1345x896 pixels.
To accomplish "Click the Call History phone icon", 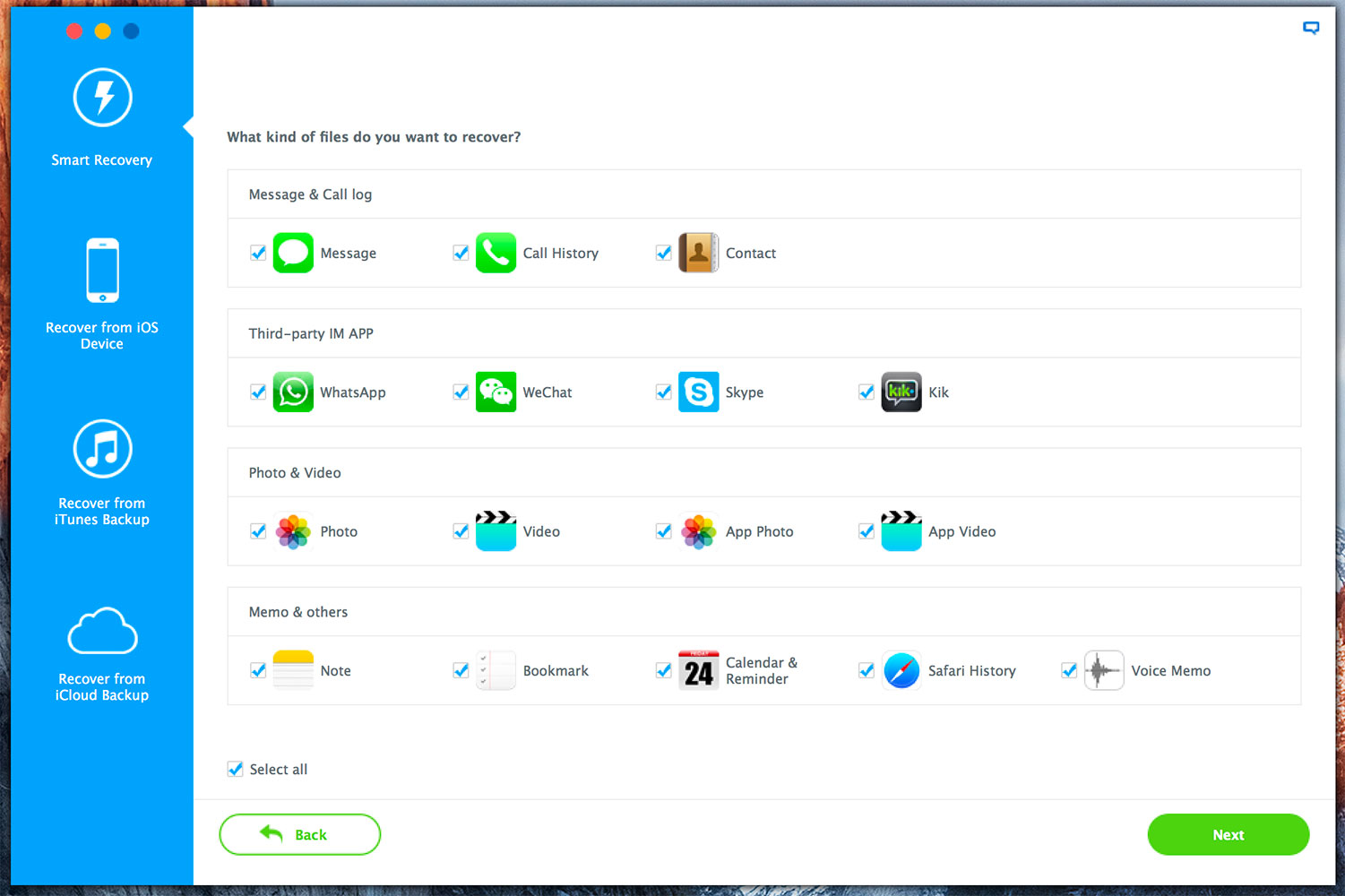I will click(496, 253).
